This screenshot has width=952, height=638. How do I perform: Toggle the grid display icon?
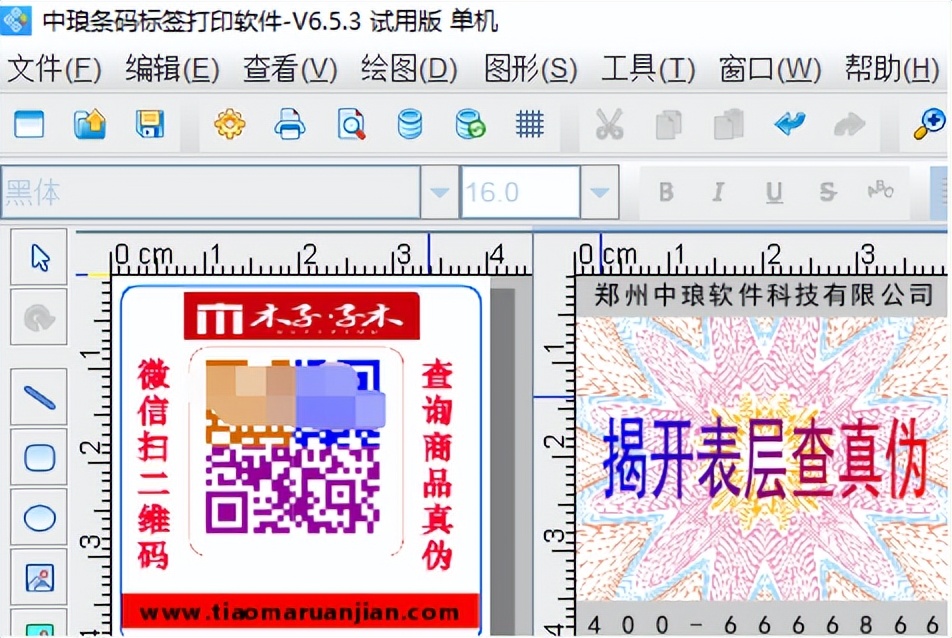[529, 124]
